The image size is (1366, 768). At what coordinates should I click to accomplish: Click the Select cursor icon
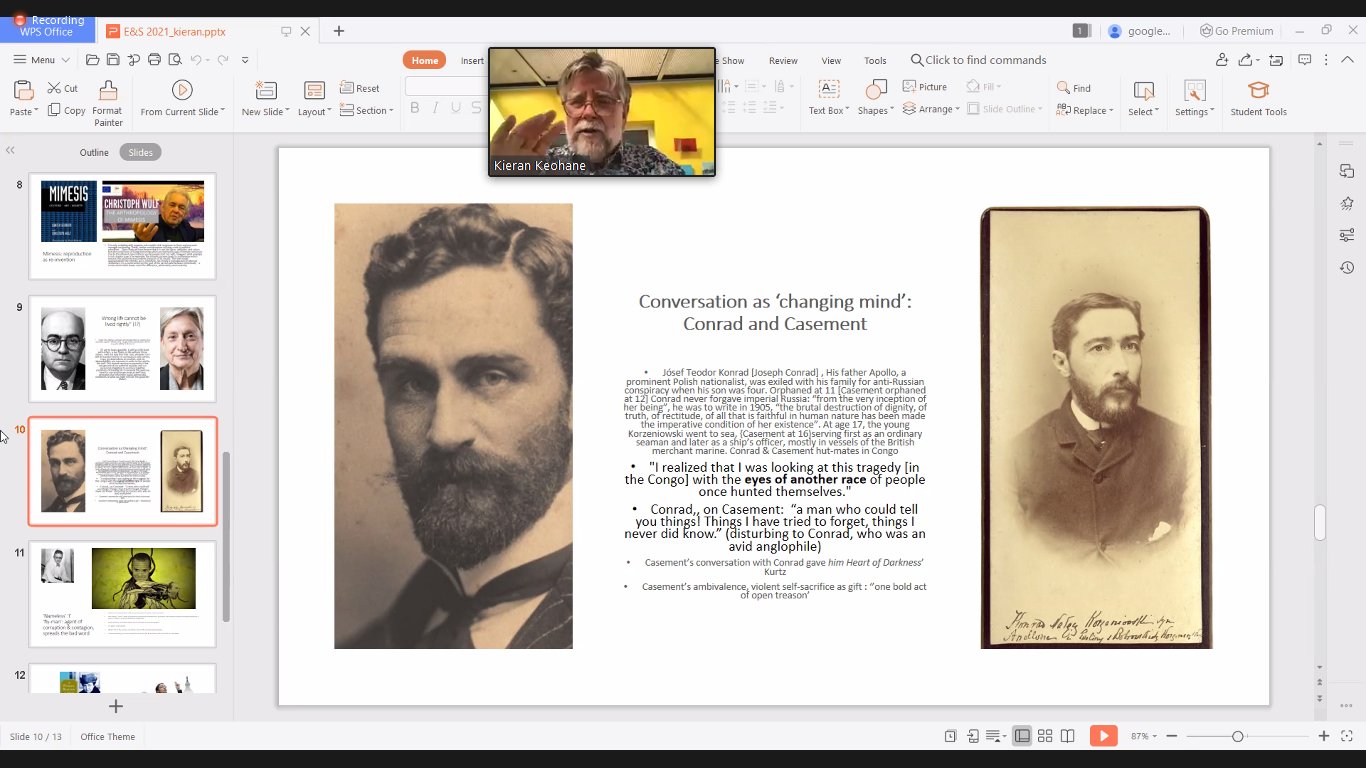click(x=1143, y=90)
